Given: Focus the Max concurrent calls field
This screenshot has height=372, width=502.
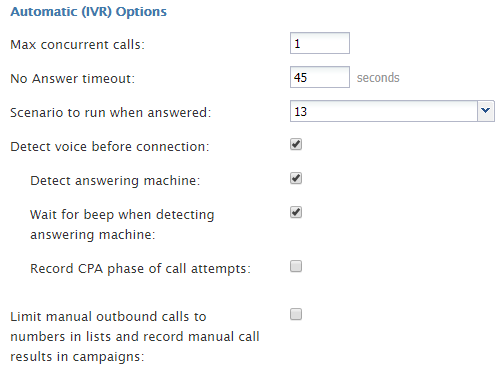Looking at the screenshot, I should [x=320, y=43].
